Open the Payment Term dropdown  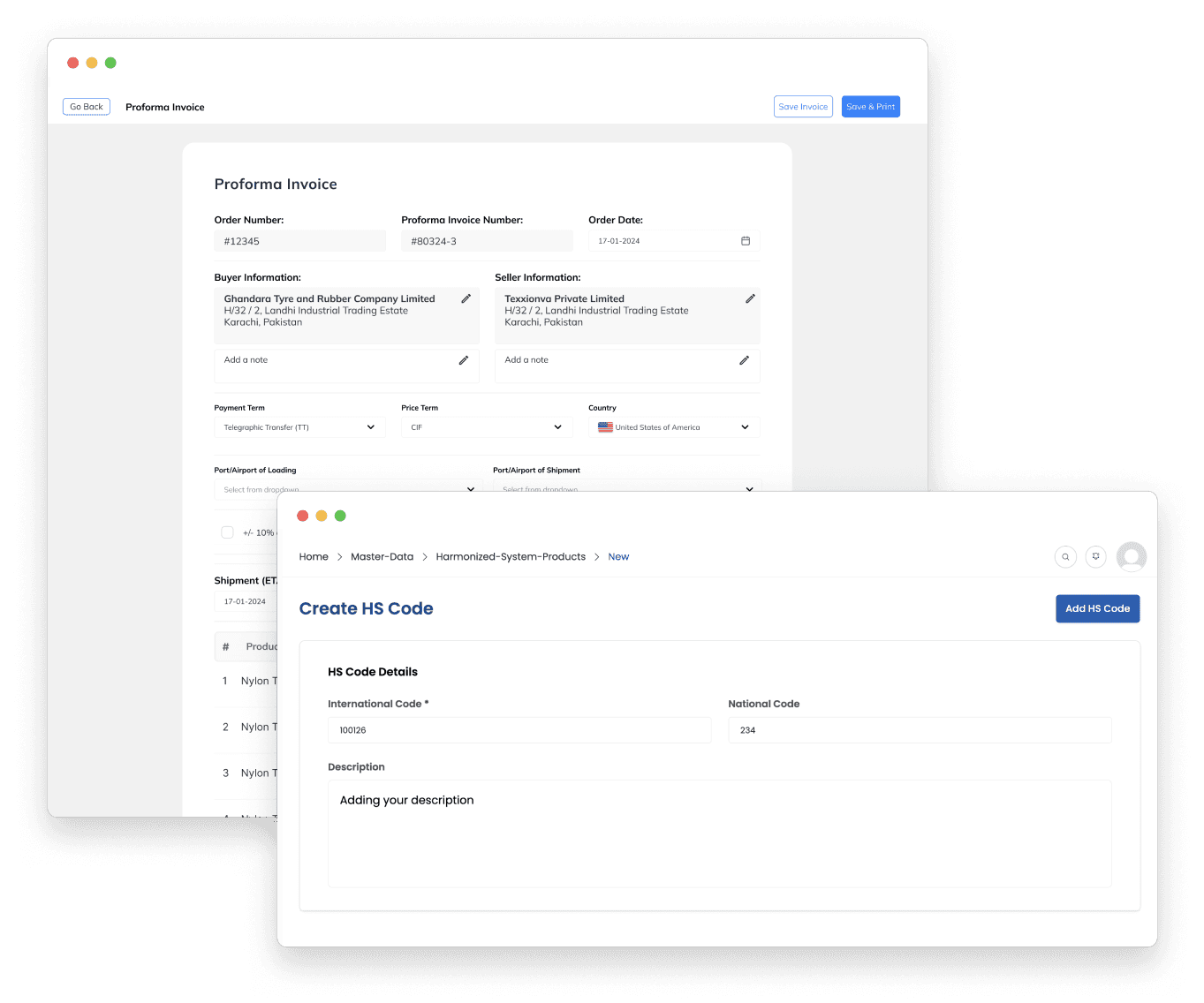(x=370, y=426)
